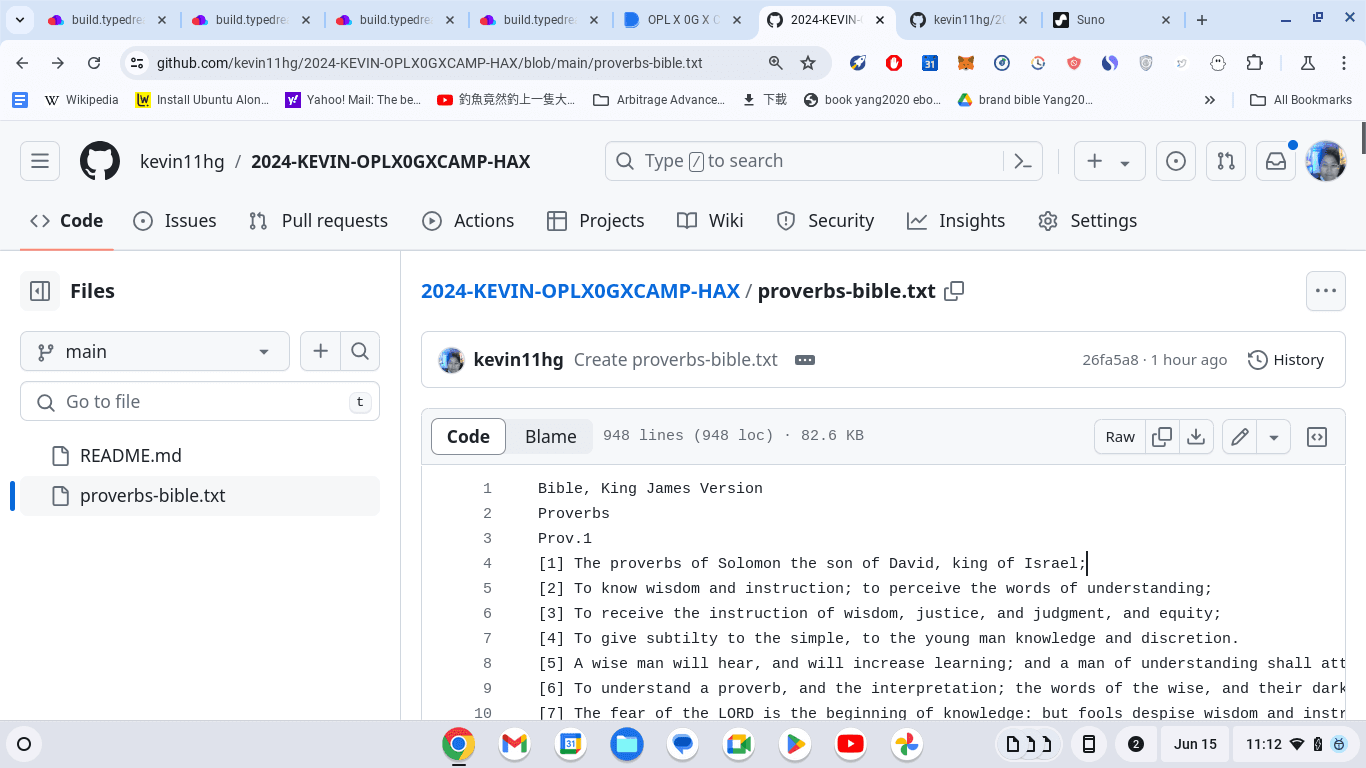1366x768 pixels.
Task: Open the 2024-KEVIN-OPLX0GXCAMP-HAX breadcrumb link
Action: coord(580,291)
